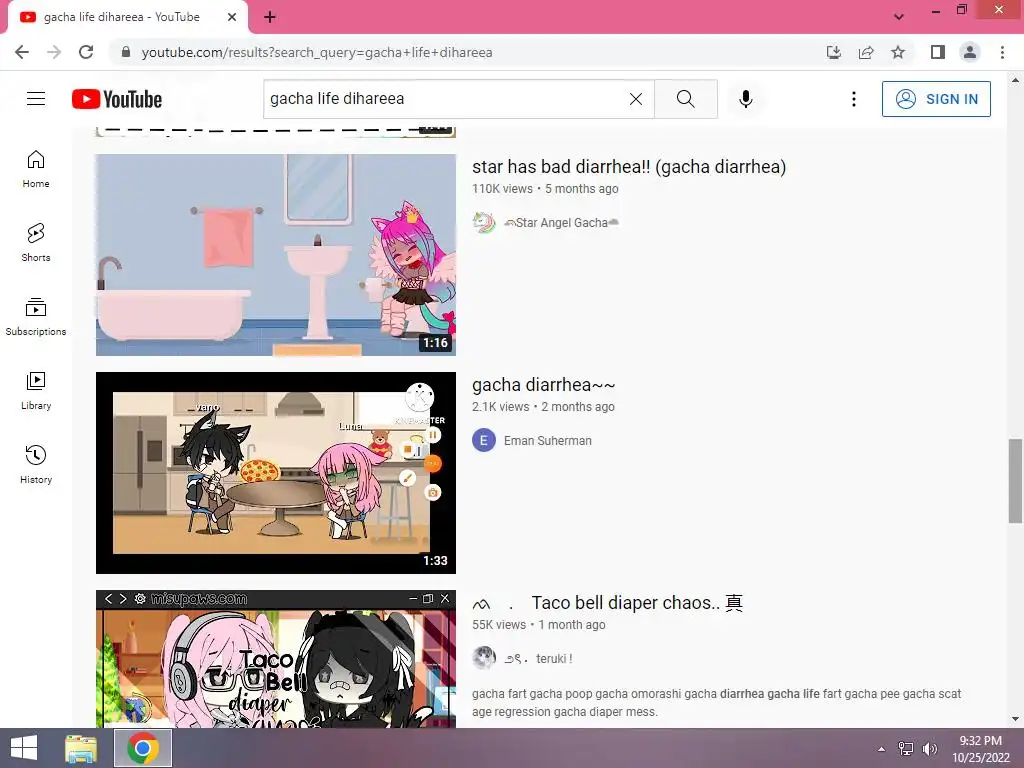Open the Chrome three-dot menu
The image size is (1024, 768).
[x=1002, y=52]
